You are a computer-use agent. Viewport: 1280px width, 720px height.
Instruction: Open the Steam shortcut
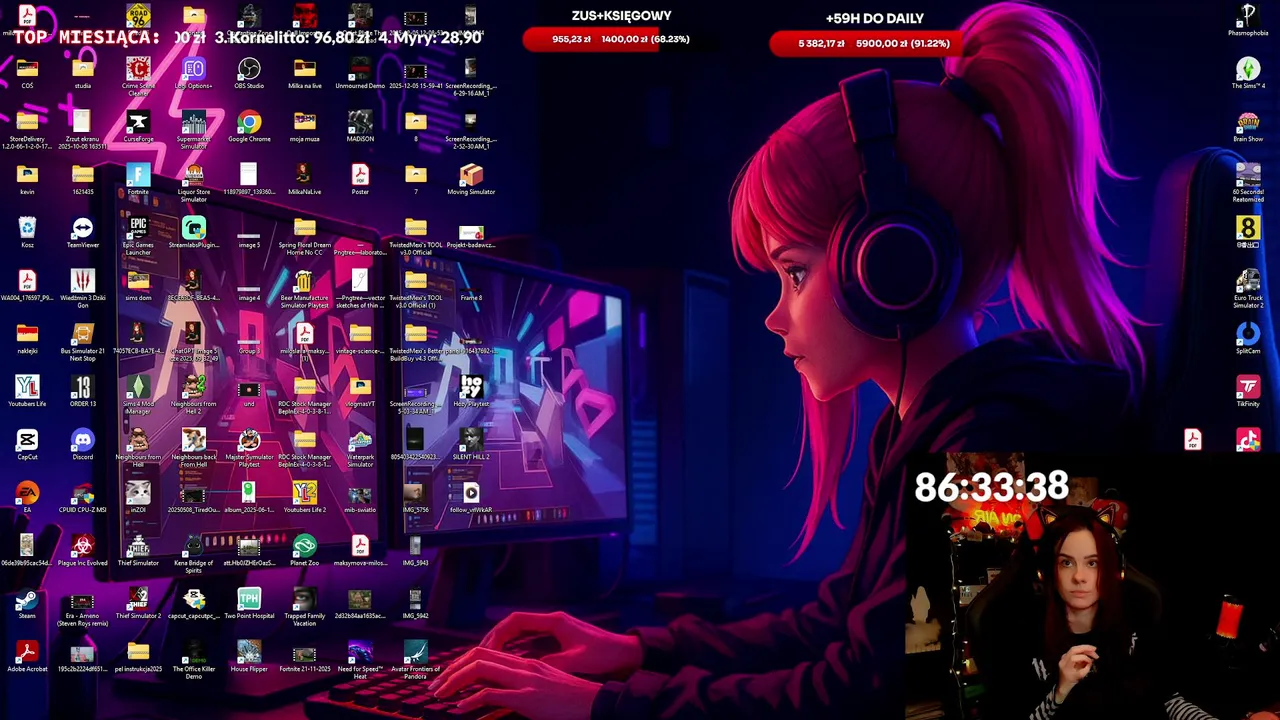coord(27,602)
